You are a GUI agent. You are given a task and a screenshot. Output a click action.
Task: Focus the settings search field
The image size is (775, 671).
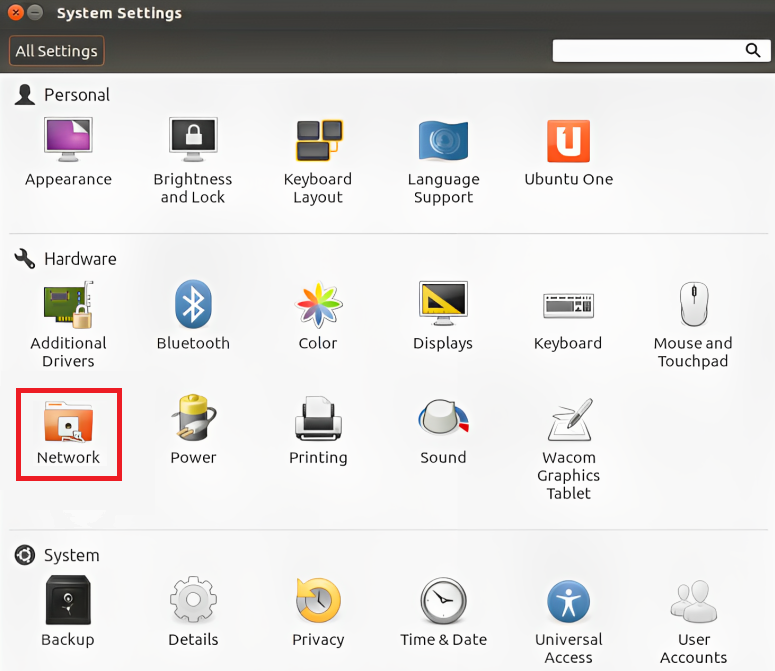point(661,50)
